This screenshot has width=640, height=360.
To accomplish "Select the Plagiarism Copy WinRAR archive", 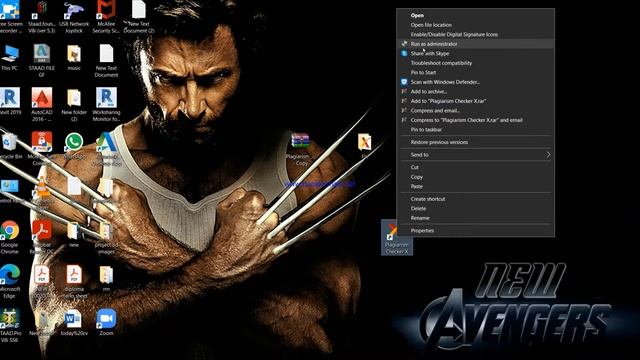I will pos(301,149).
